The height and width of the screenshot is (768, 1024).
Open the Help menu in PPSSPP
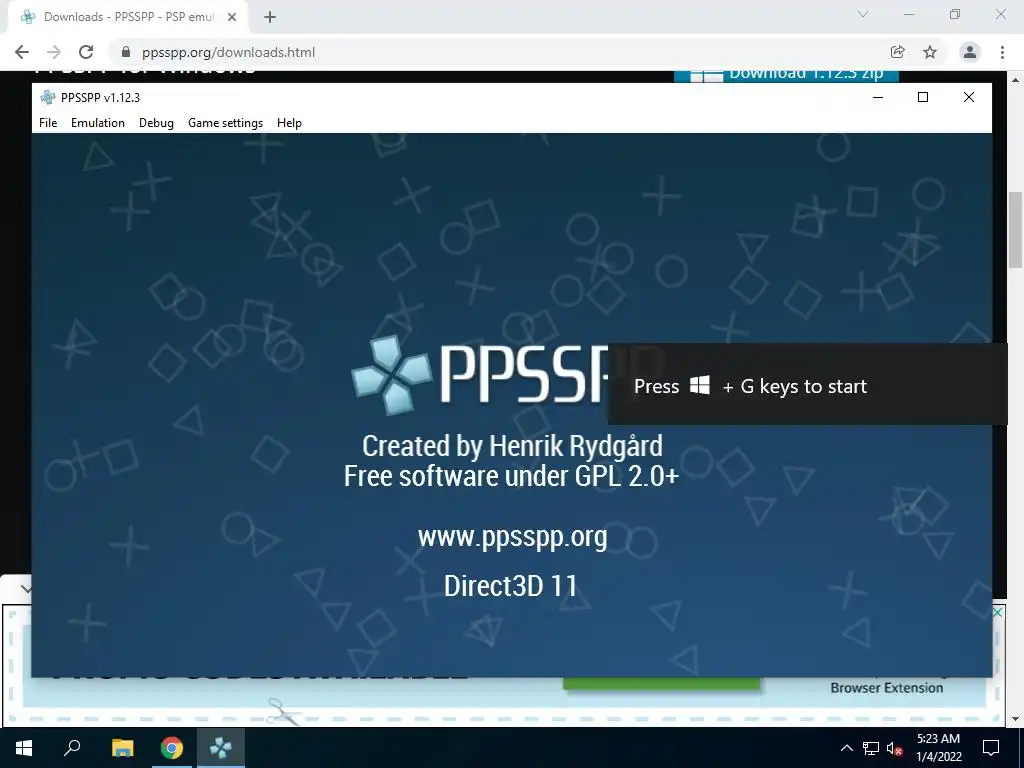point(289,123)
